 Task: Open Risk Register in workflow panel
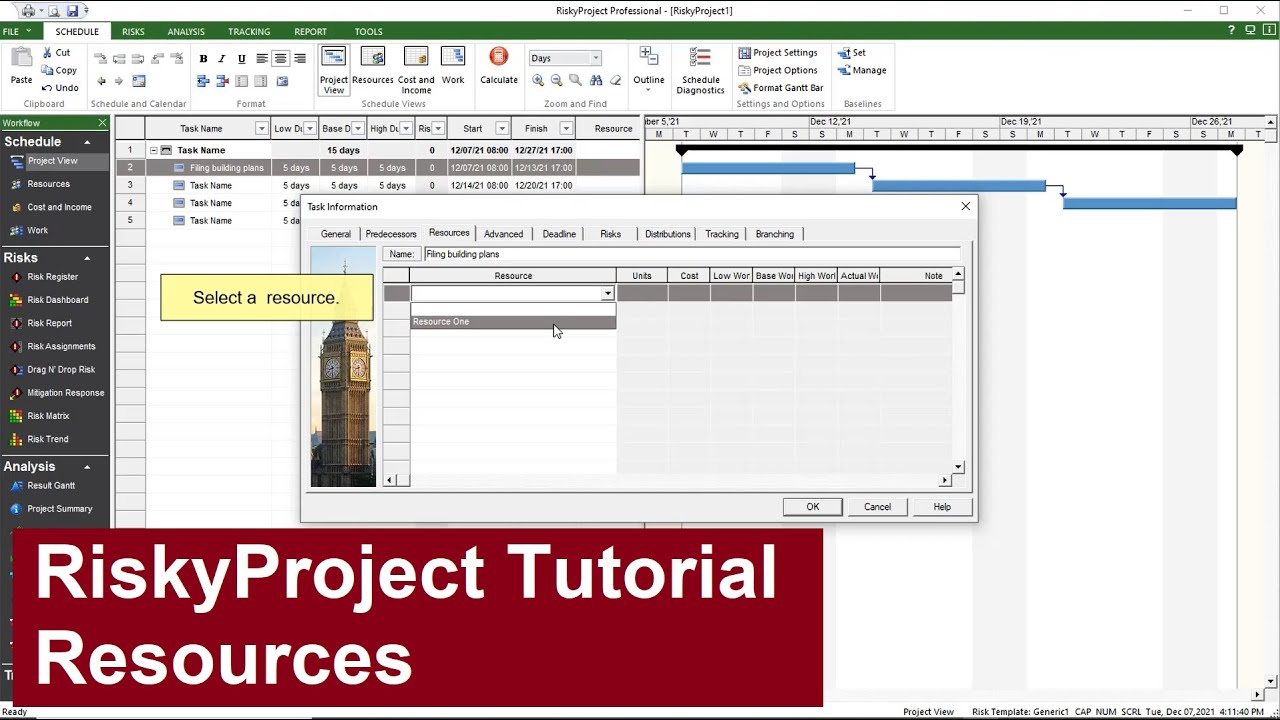click(52, 277)
